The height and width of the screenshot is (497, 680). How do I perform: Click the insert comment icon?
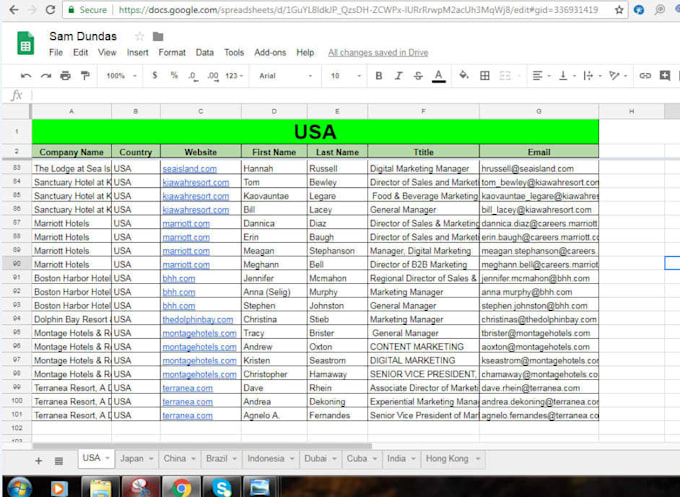[665, 75]
